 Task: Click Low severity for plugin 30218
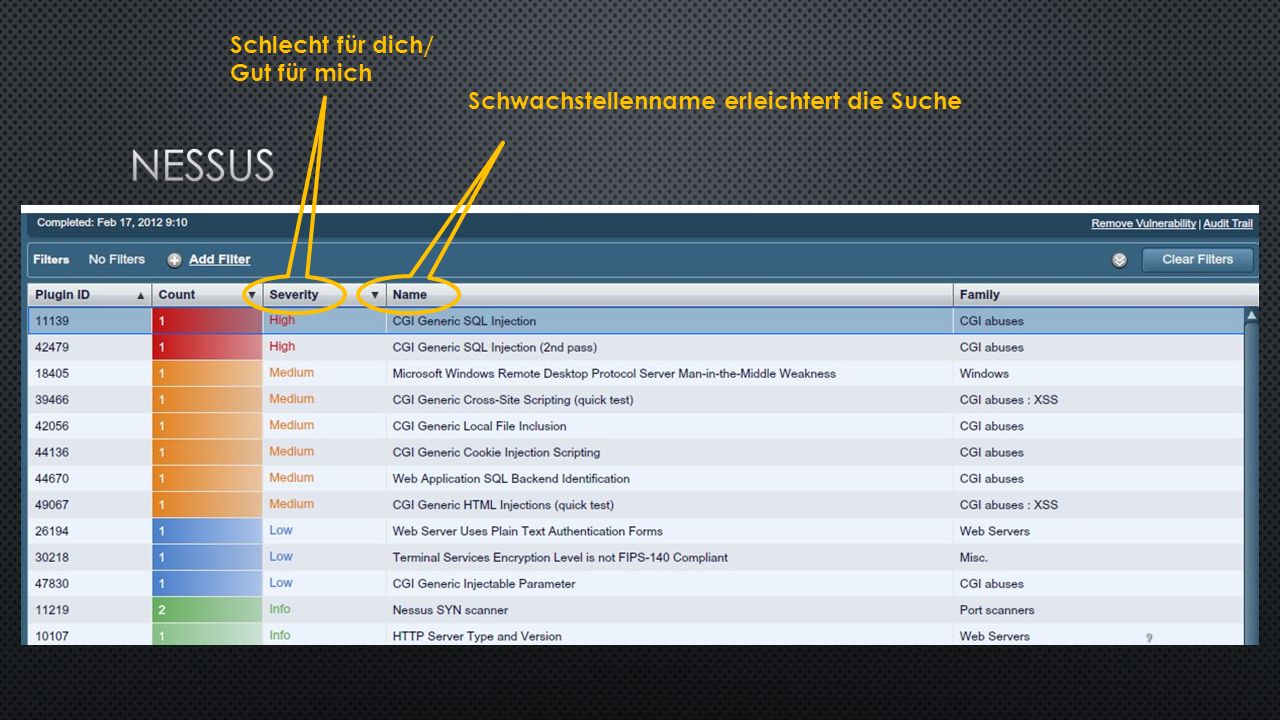281,556
